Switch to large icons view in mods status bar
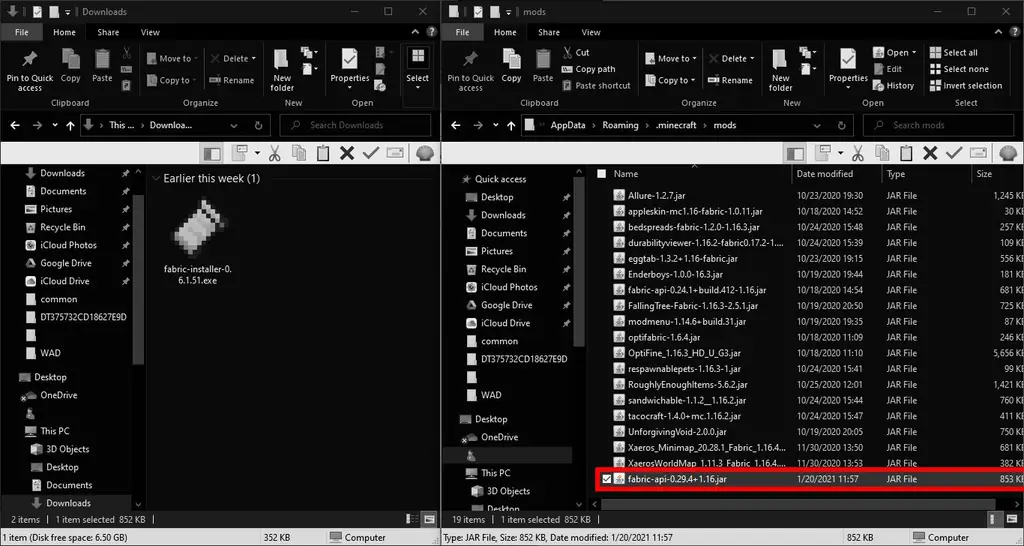 pyautogui.click(x=1012, y=519)
